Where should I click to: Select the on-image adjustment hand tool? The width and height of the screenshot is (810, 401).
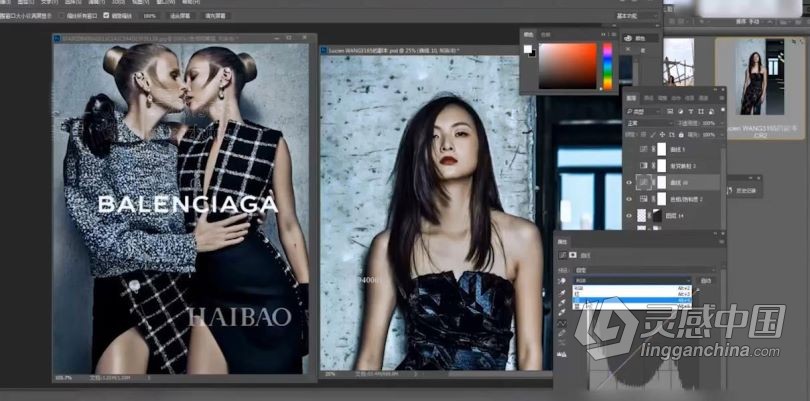562,281
